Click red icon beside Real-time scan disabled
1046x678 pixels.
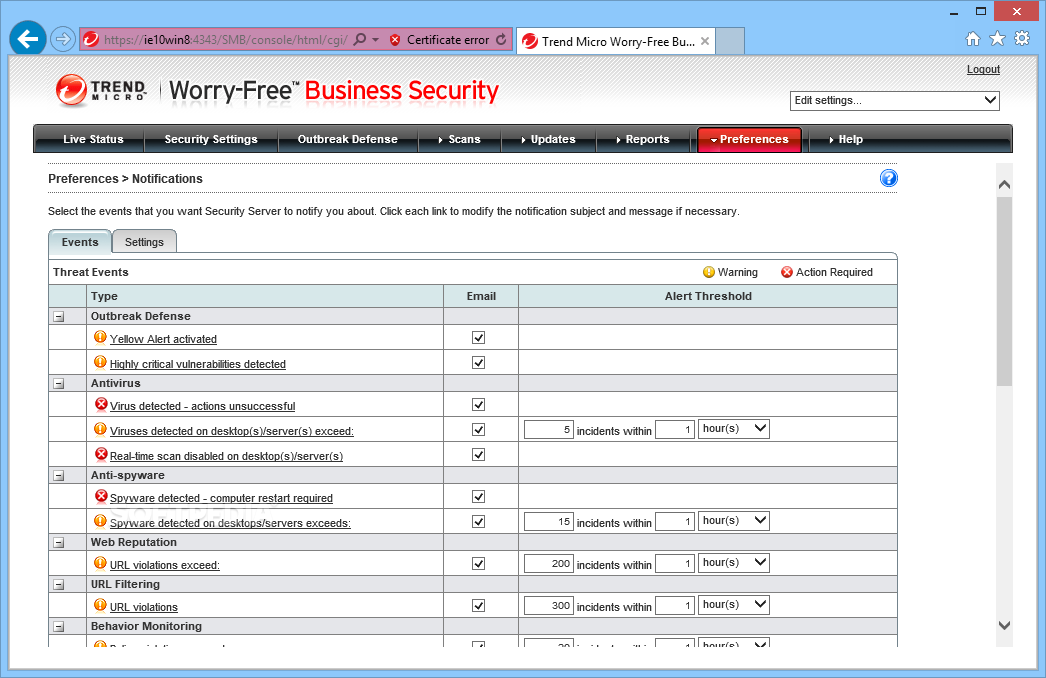pyautogui.click(x=101, y=454)
